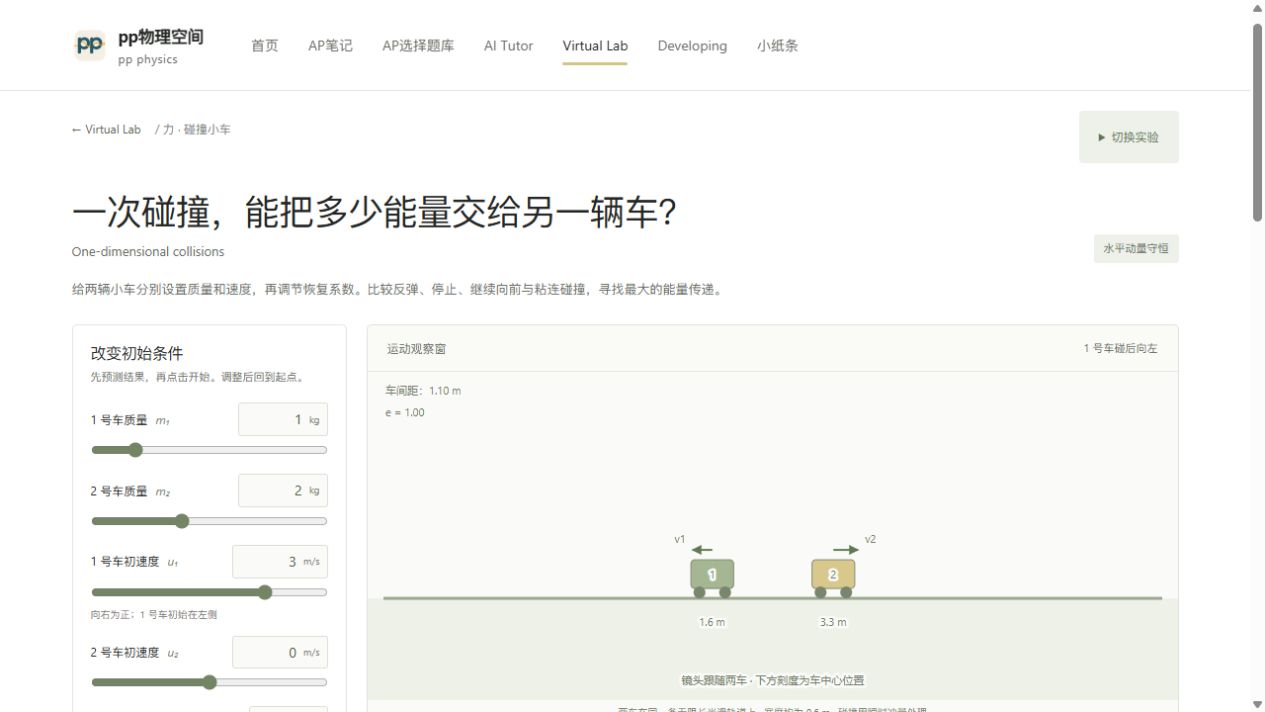Click the 车间距: 1.10 m readout
1265x712 pixels.
[x=423, y=391]
